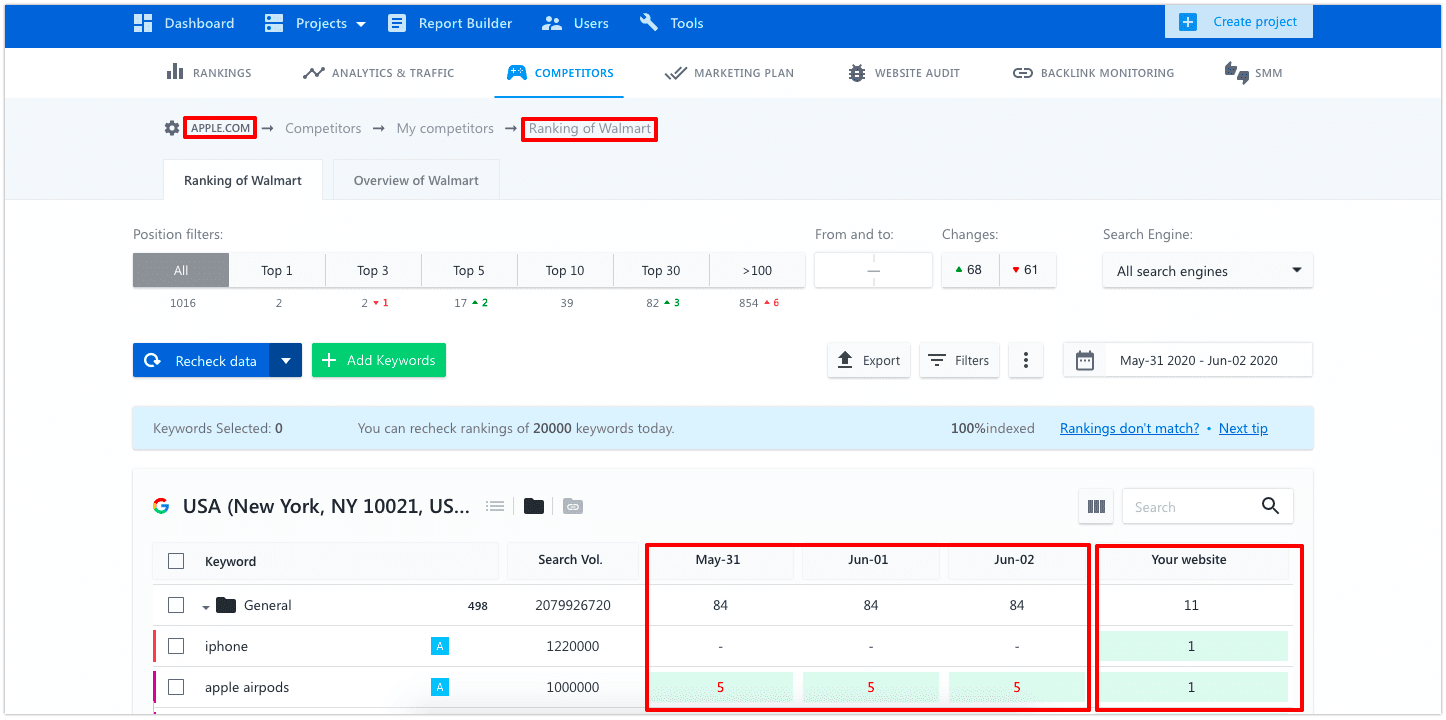Image resolution: width=1446 pixels, height=720 pixels.
Task: Click search volume value 2079926720
Action: (573, 605)
